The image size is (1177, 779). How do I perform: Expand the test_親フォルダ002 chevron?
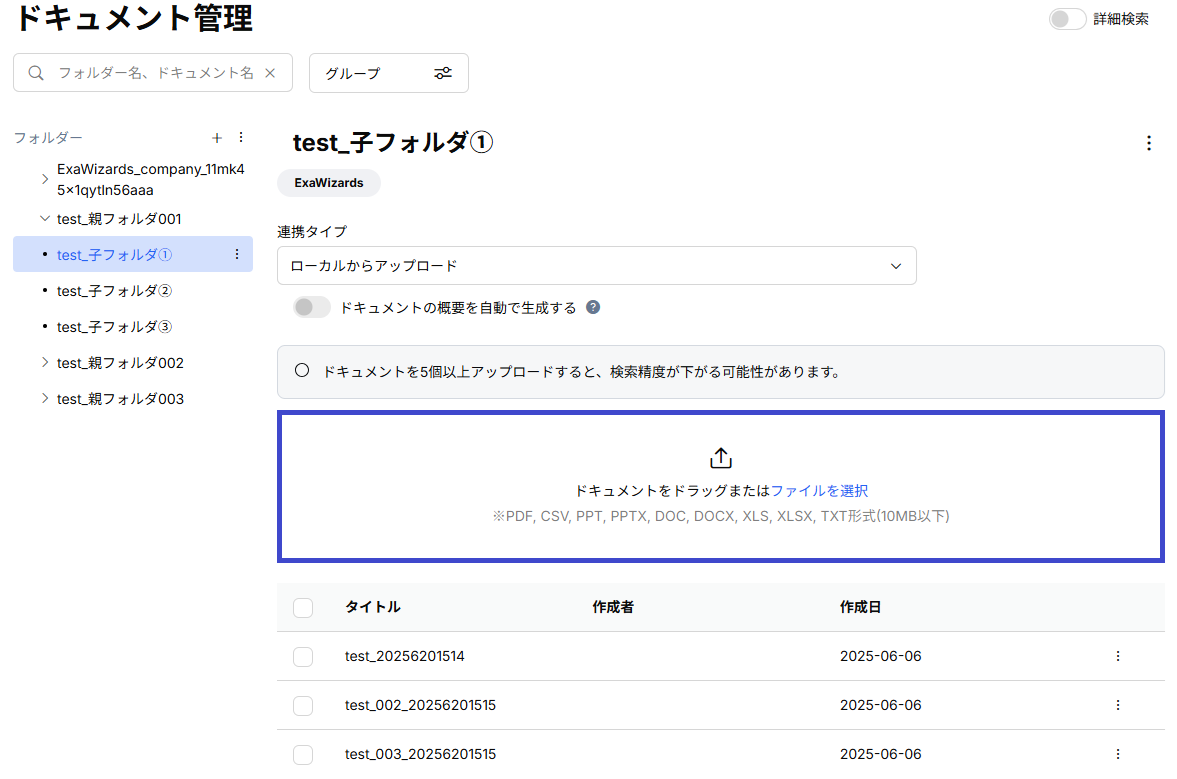tap(45, 362)
